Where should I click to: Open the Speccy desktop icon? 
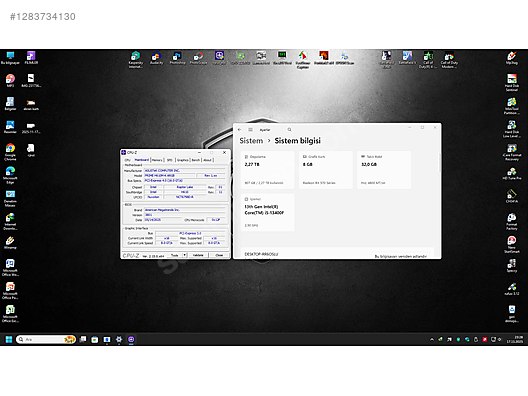512,266
